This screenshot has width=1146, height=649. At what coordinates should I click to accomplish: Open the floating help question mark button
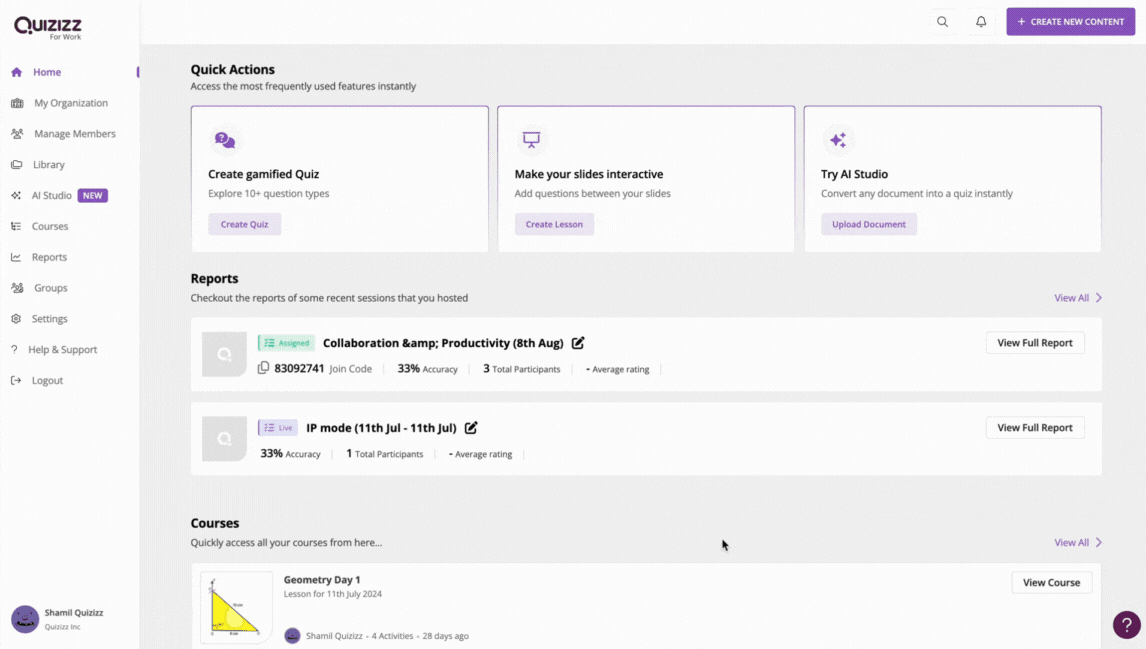pos(1126,625)
